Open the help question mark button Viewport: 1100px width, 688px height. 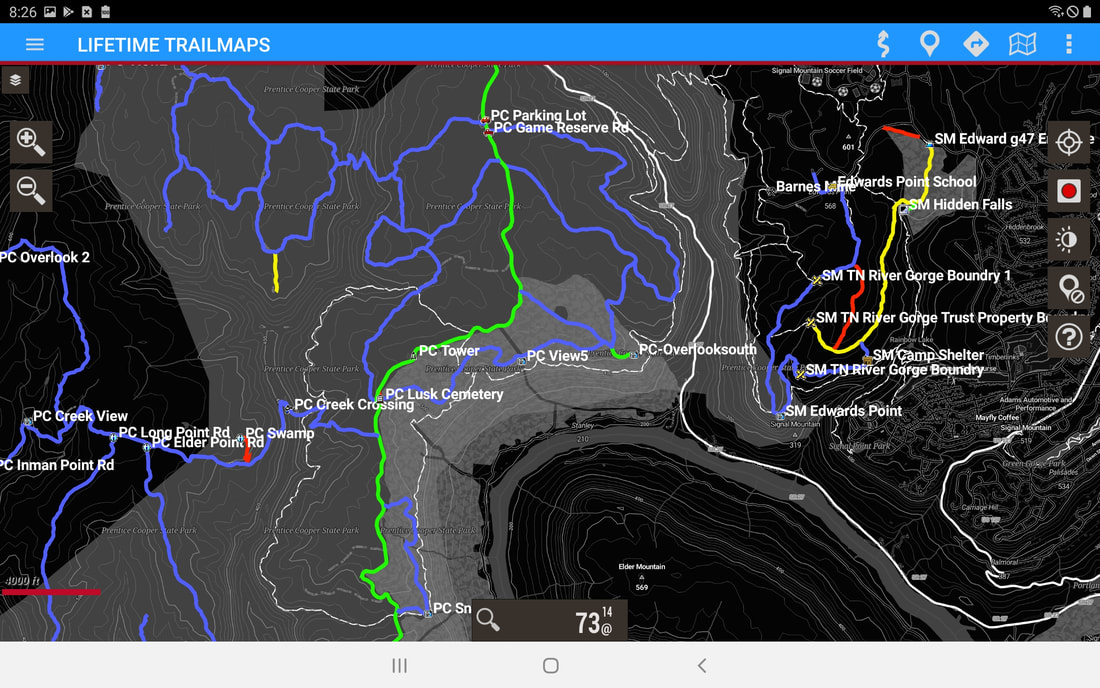[x=1068, y=337]
